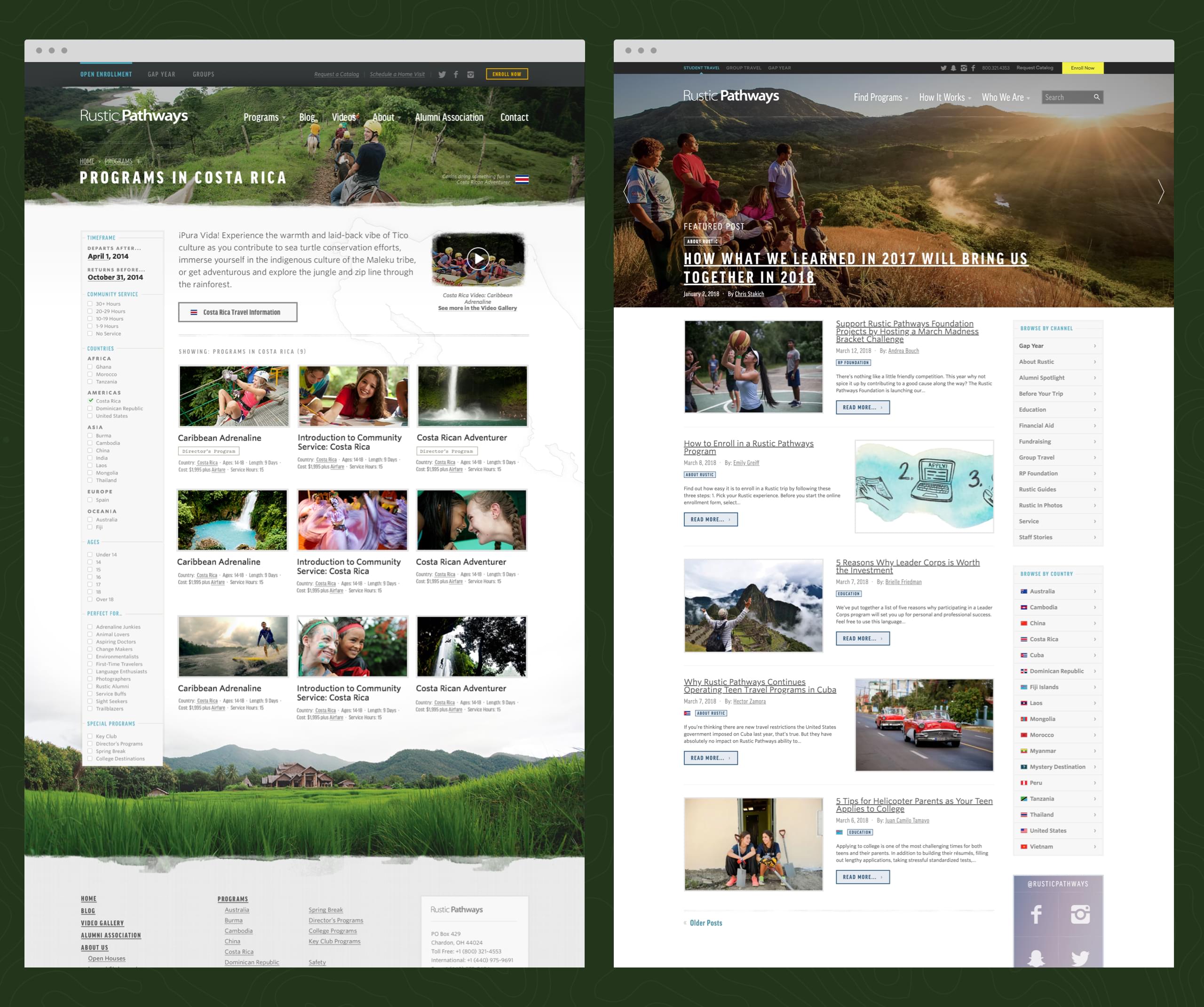Click flag icon on Costa Rica Travel Information button
The width and height of the screenshot is (1204, 1007).
[194, 312]
